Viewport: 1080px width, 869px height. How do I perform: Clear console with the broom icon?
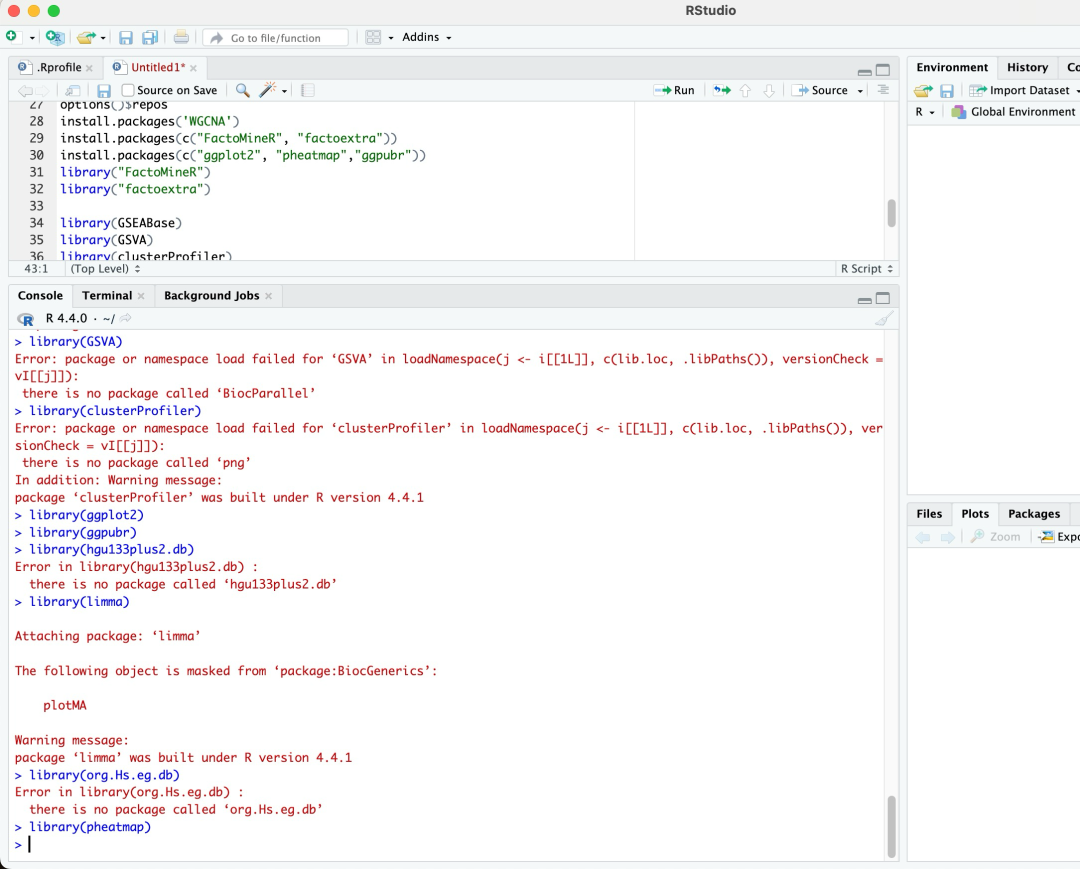883,318
